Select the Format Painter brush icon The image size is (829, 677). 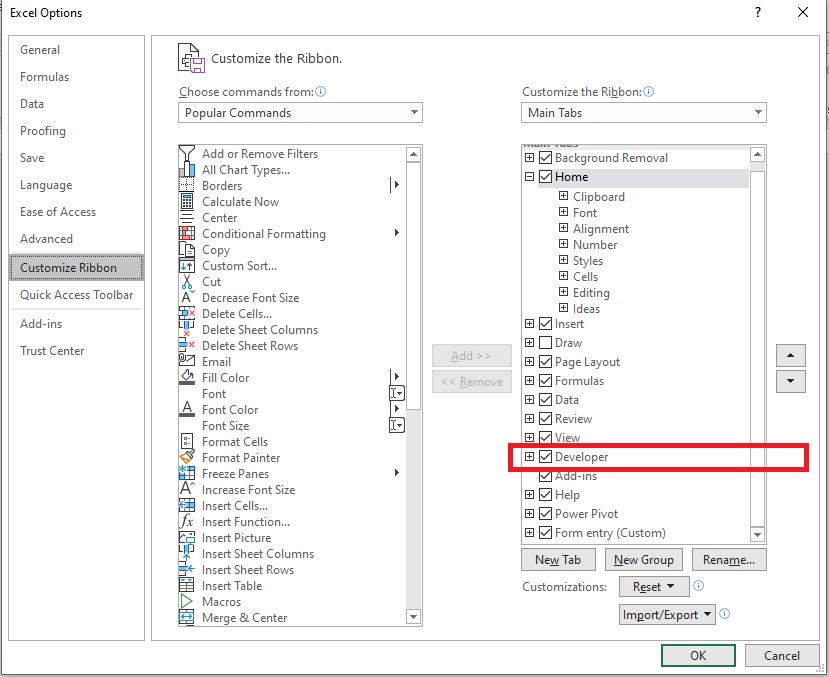click(x=187, y=458)
